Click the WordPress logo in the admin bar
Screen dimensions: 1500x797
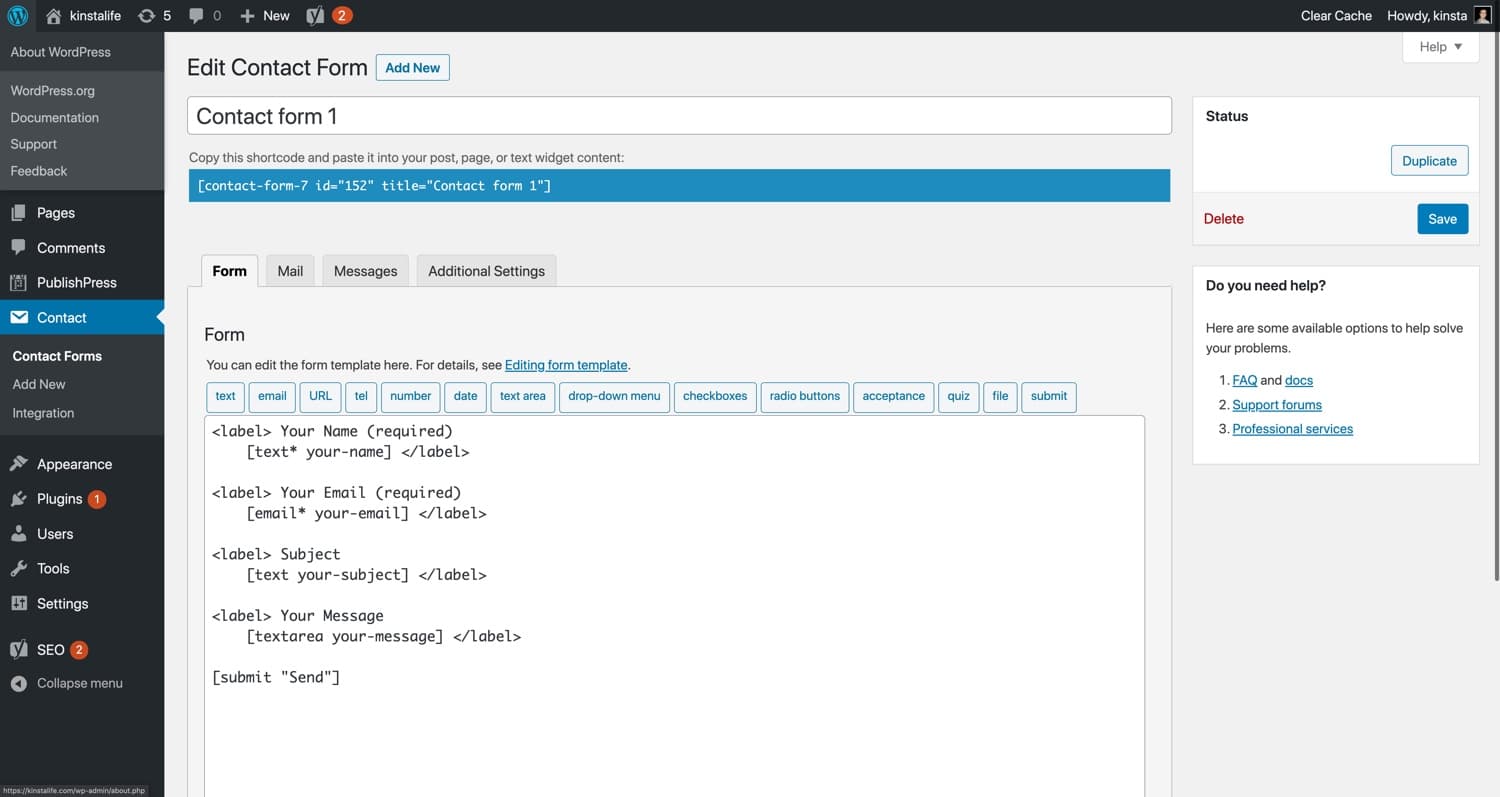(16, 15)
